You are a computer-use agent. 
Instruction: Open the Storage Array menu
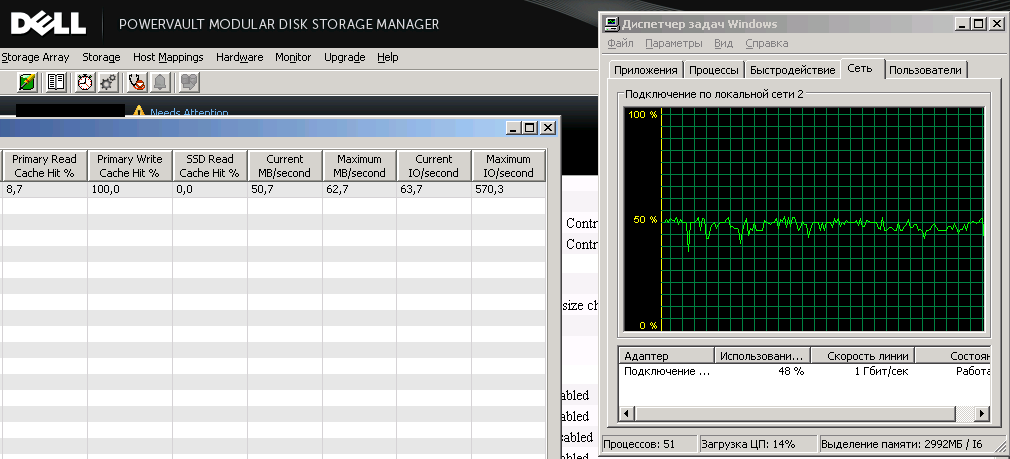(x=35, y=58)
